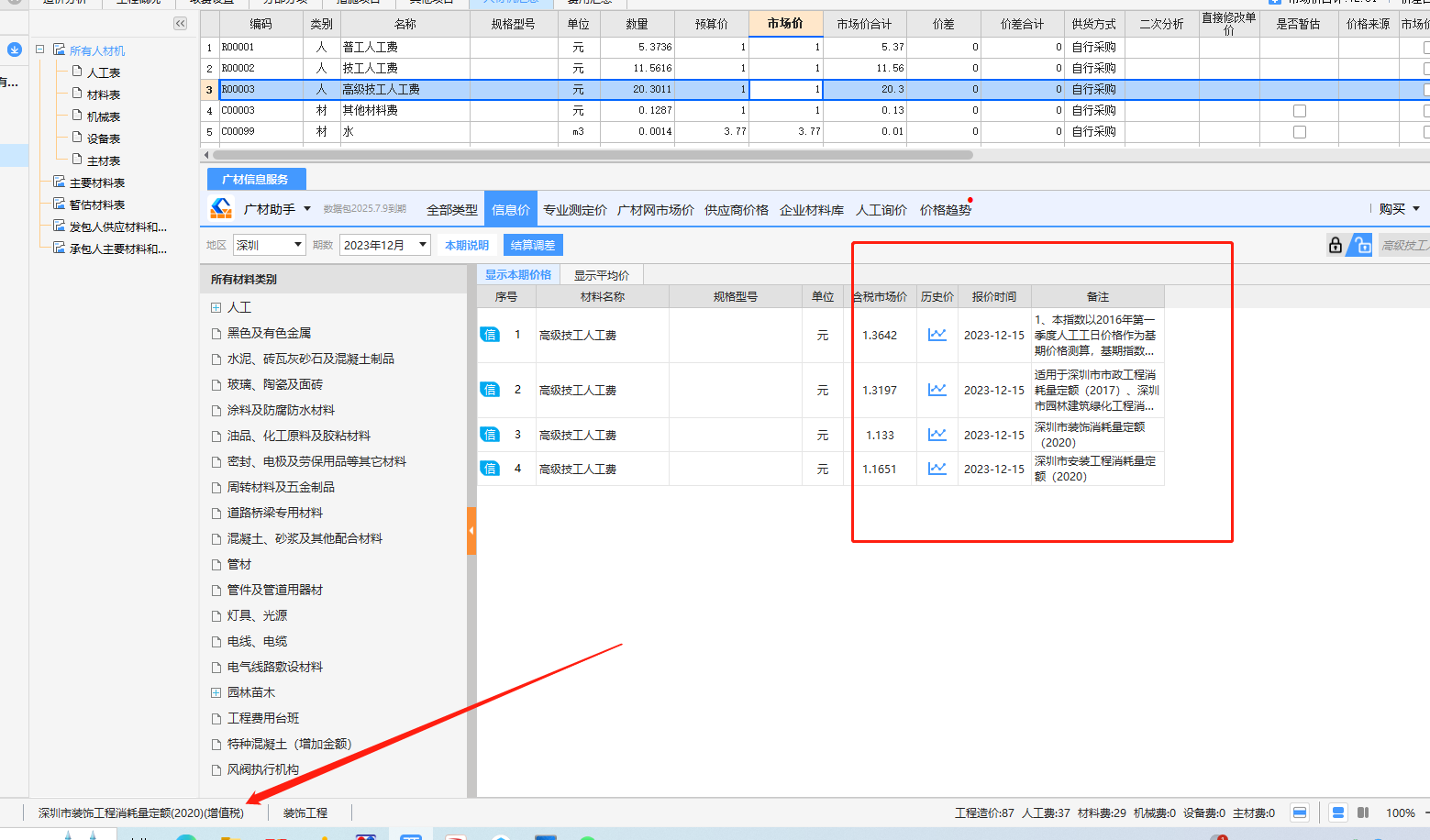
Task: Select 水泥、砖瓦灰砂石及混凝土制品 category
Action: click(x=311, y=359)
